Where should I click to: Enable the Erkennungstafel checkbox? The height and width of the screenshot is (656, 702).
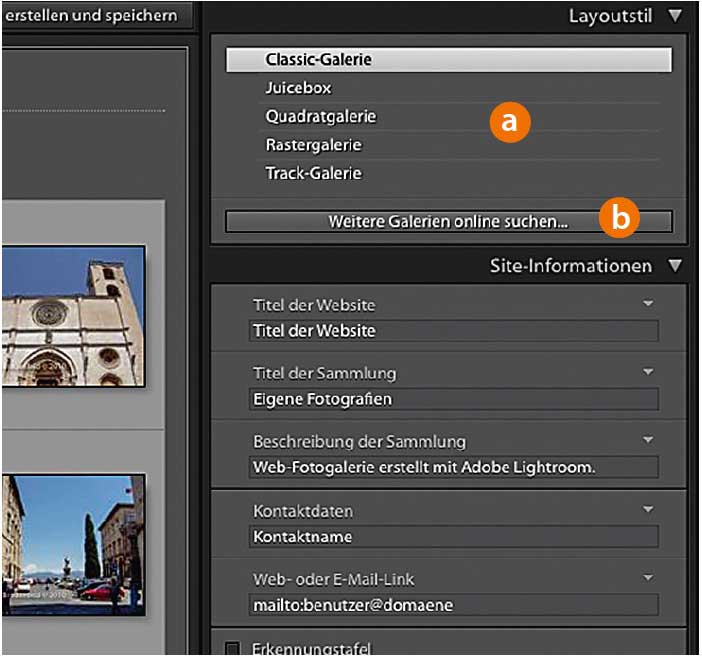pos(232,648)
